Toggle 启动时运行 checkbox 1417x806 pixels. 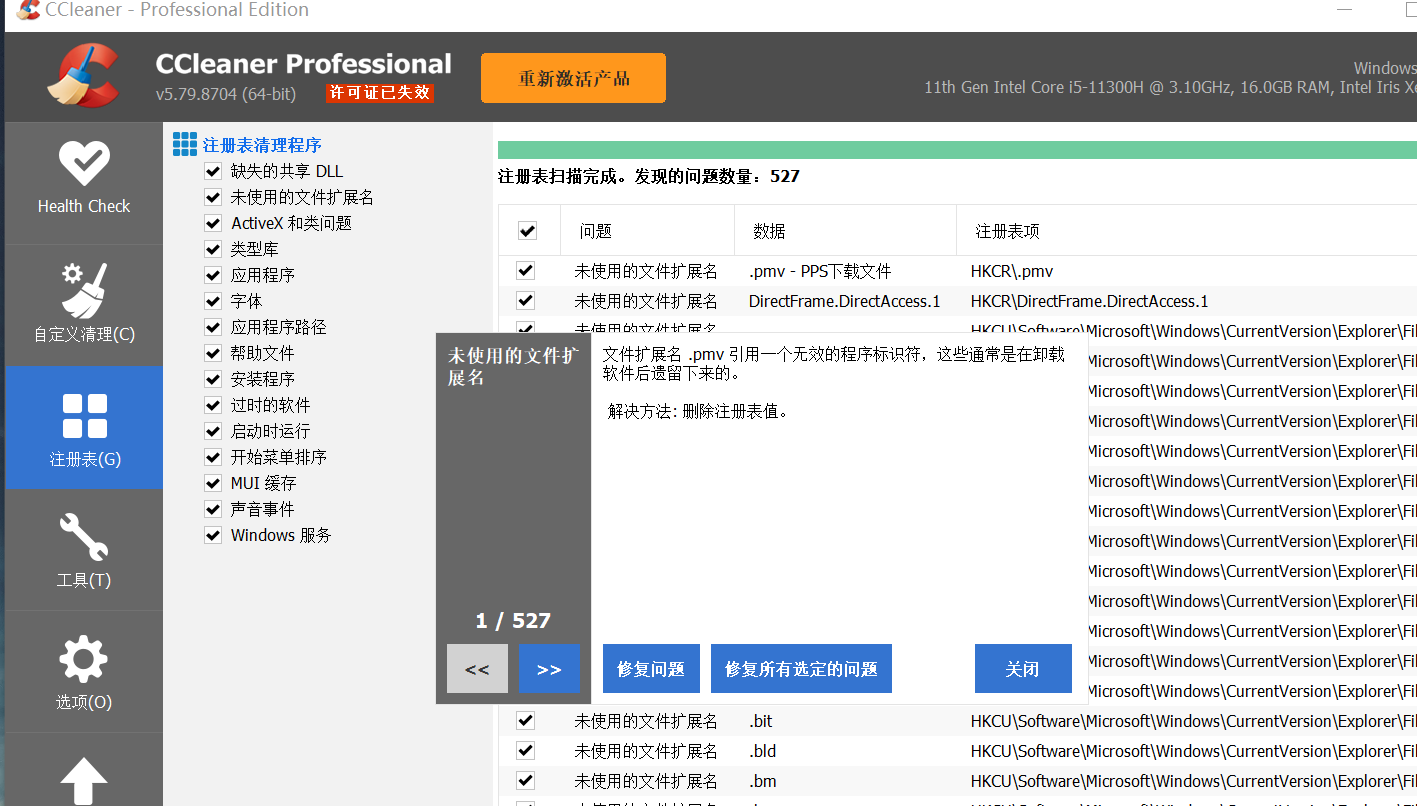pos(213,431)
